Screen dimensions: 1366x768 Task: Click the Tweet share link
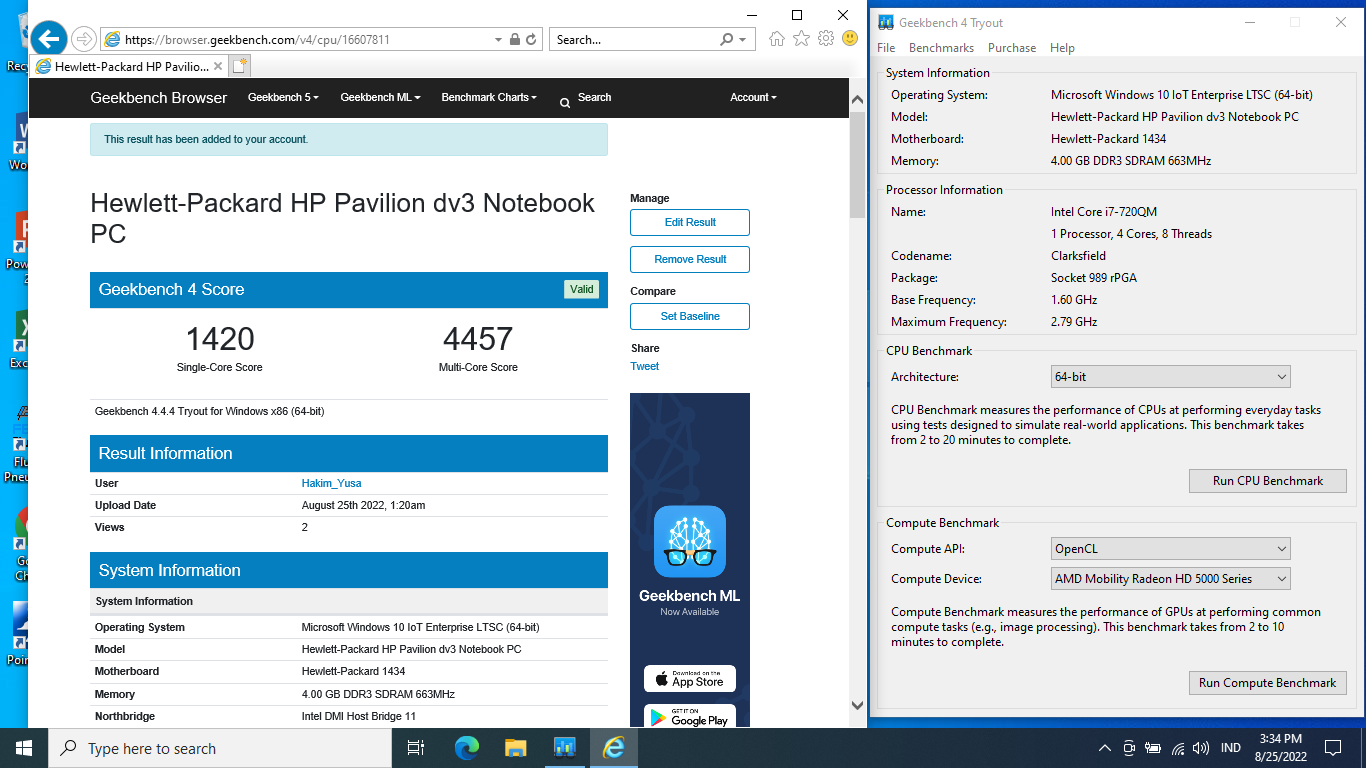645,366
